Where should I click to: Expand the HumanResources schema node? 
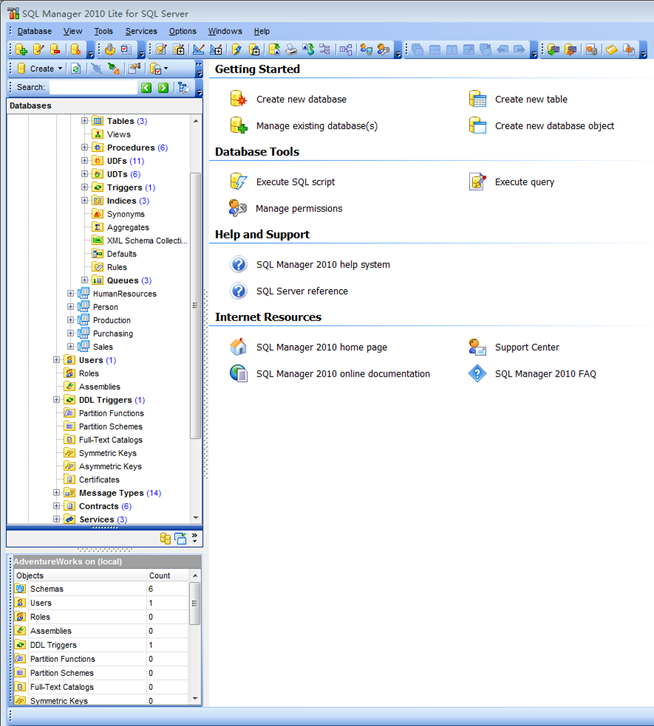tap(70, 293)
